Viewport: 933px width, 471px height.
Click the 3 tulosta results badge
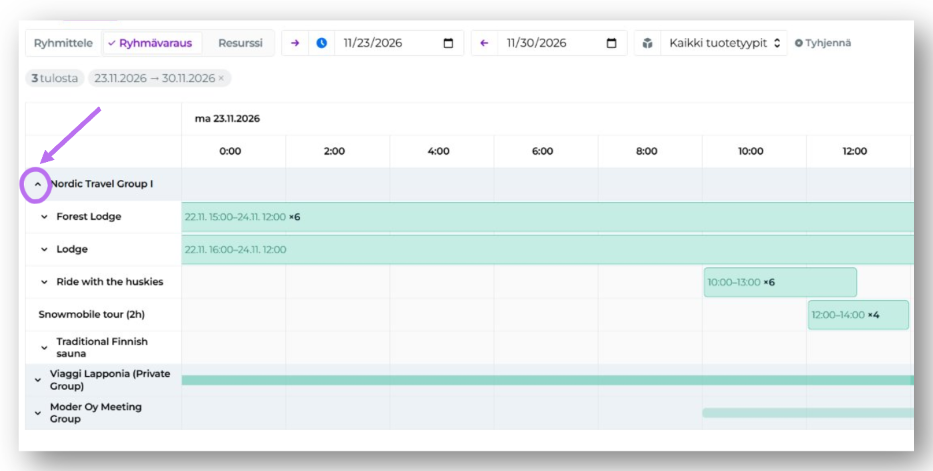coord(55,78)
